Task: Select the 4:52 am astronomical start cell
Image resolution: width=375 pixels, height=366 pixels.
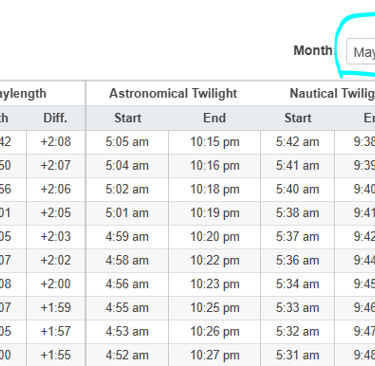Action: [127, 355]
